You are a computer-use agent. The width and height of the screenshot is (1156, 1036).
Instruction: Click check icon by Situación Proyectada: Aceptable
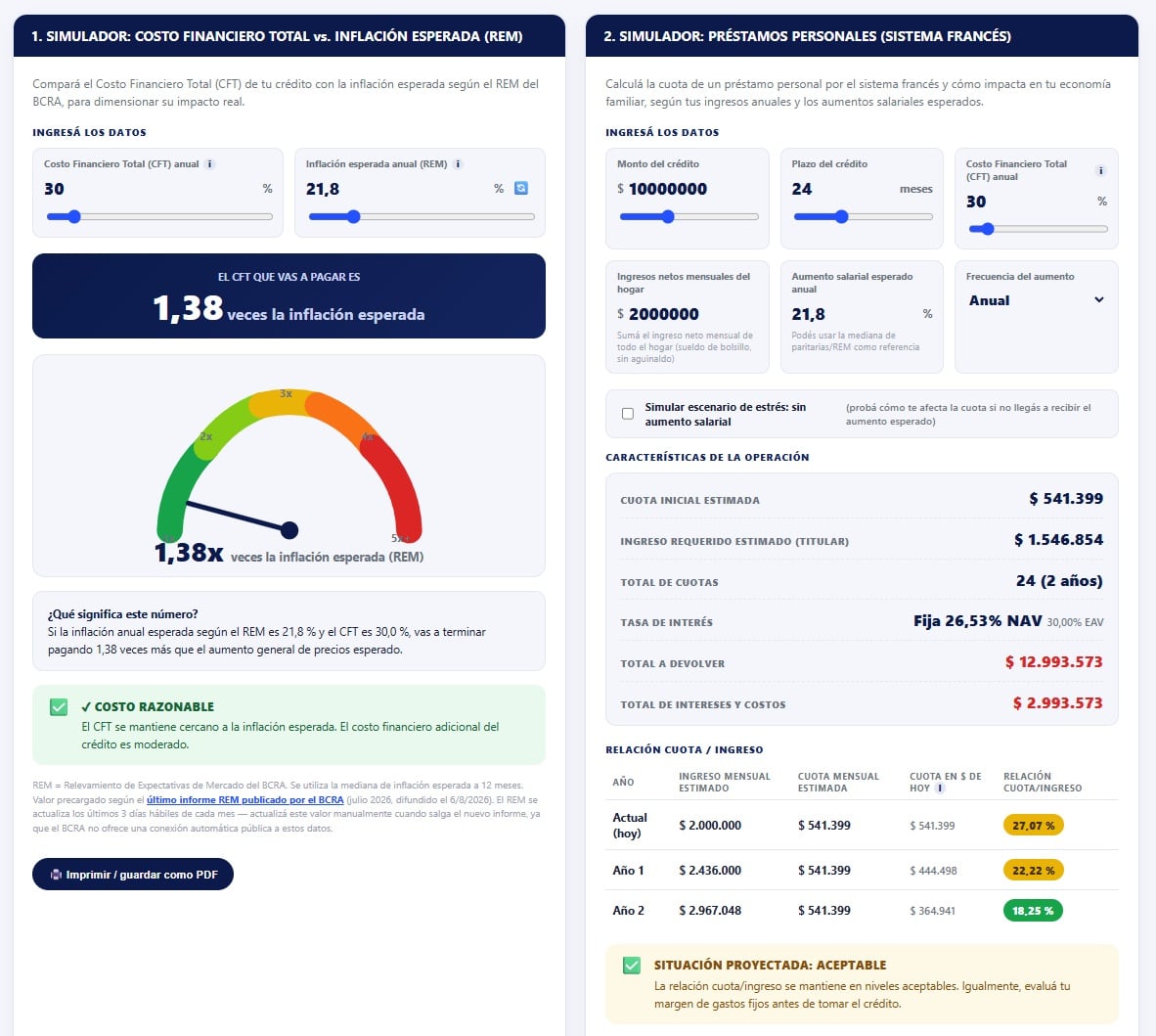pos(631,966)
